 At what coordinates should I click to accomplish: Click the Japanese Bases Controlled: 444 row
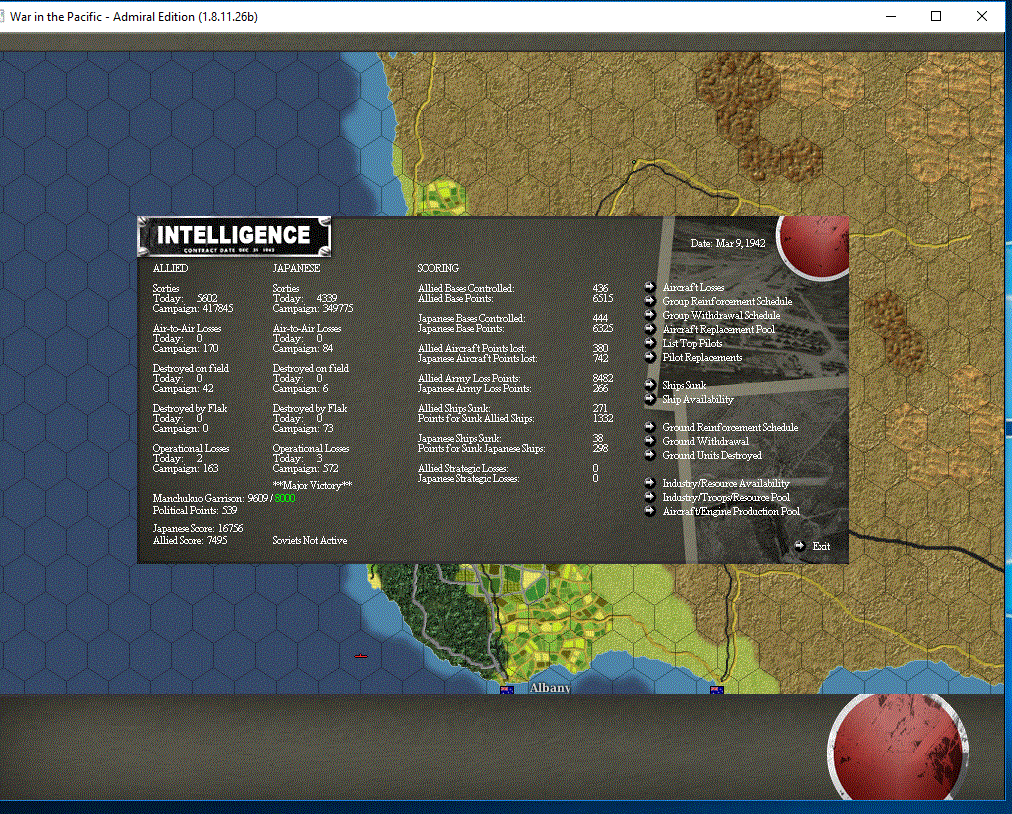pyautogui.click(x=513, y=318)
